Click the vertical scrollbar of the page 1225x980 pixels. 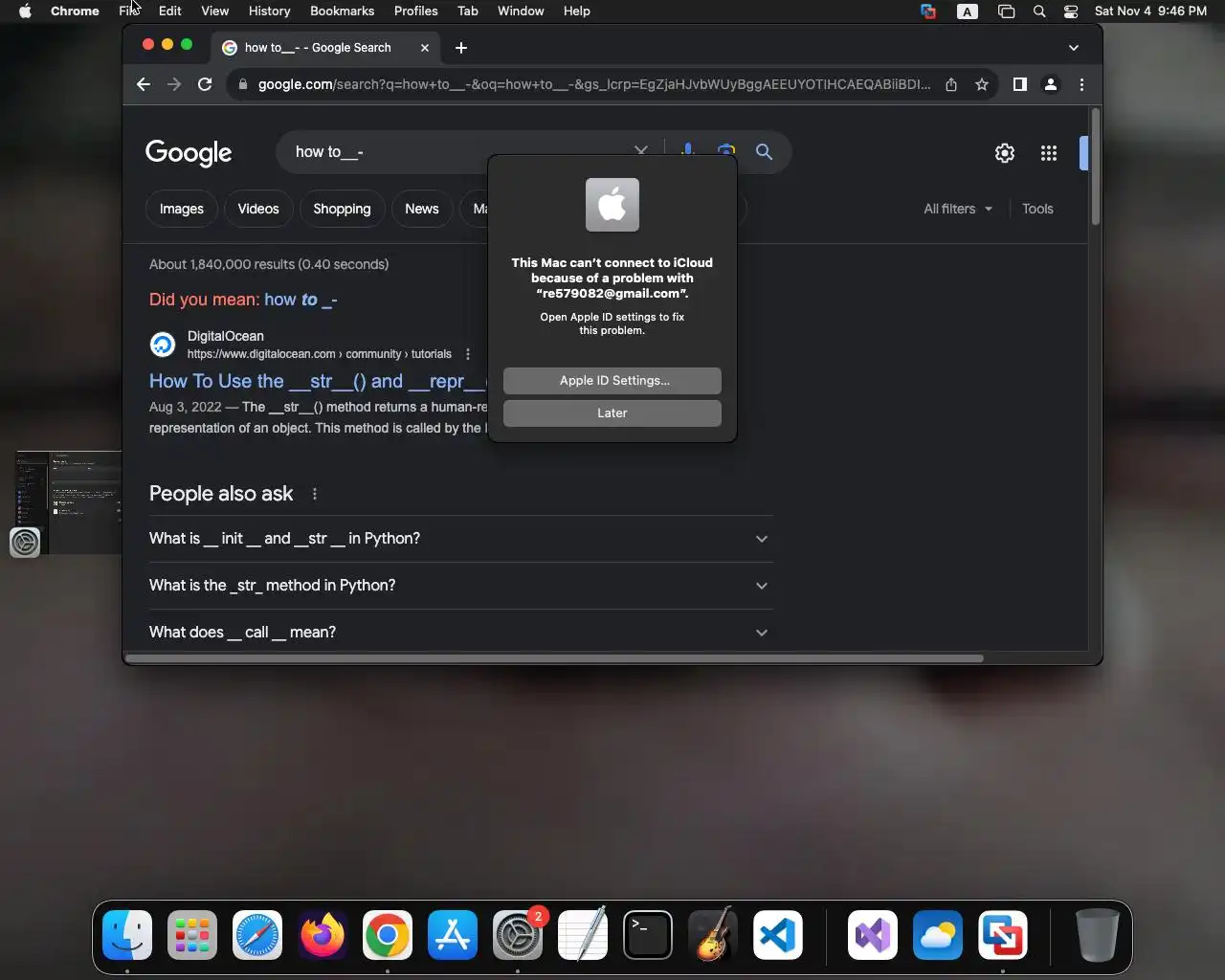pos(1095,167)
